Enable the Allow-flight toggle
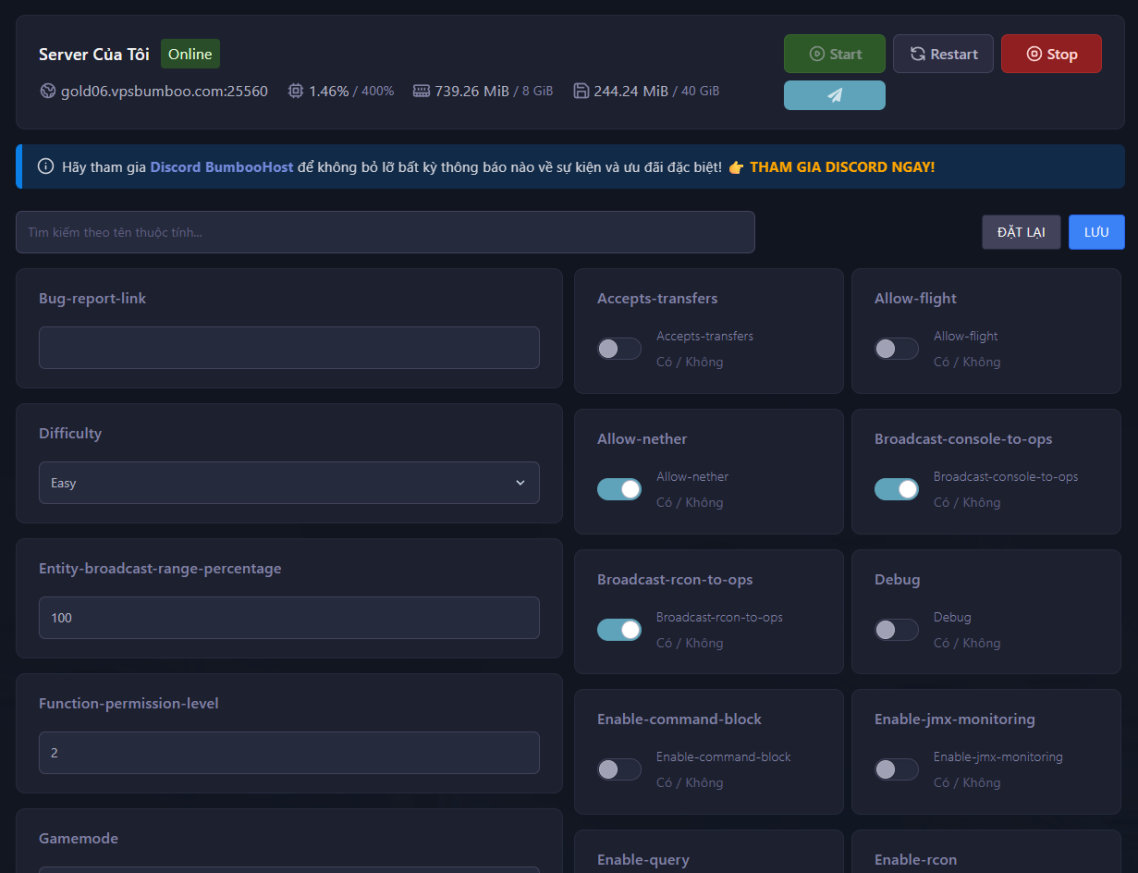1138x873 pixels. (896, 348)
